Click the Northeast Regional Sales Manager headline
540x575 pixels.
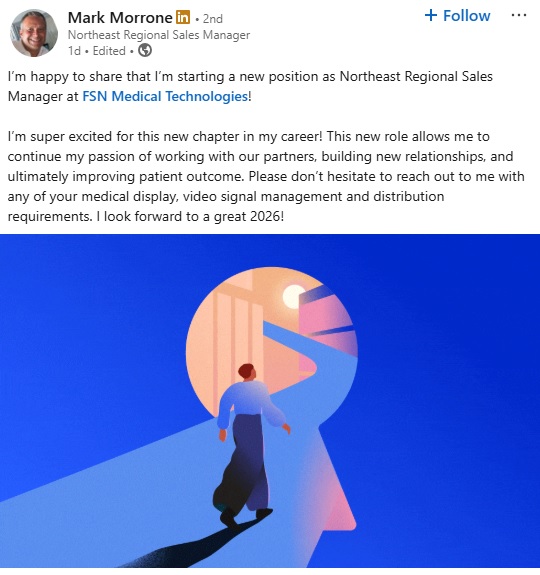159,35
